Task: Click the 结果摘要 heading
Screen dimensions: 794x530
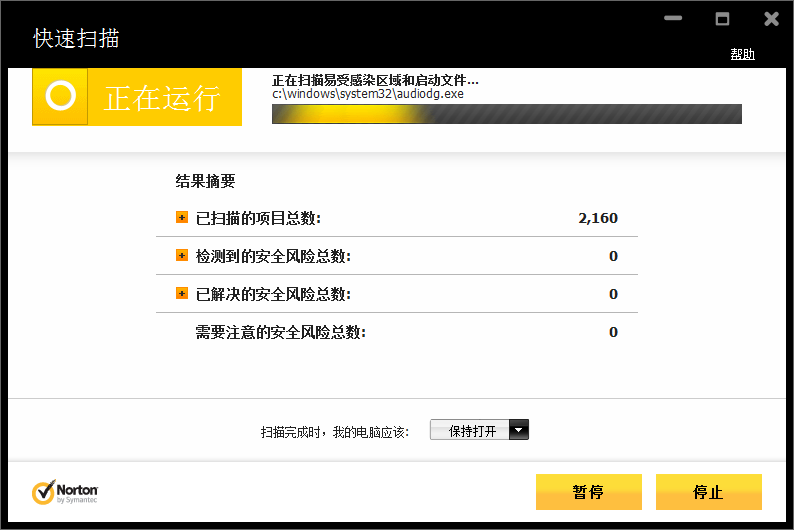Action: (x=205, y=181)
